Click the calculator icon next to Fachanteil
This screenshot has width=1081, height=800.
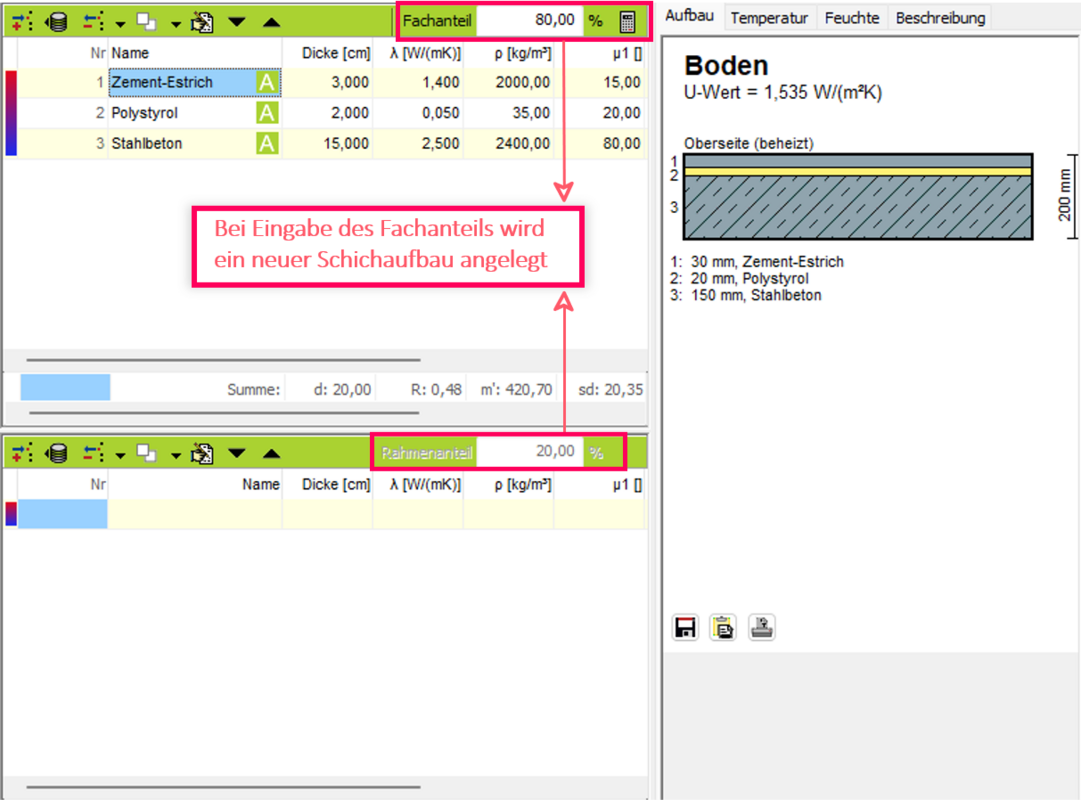pos(627,21)
